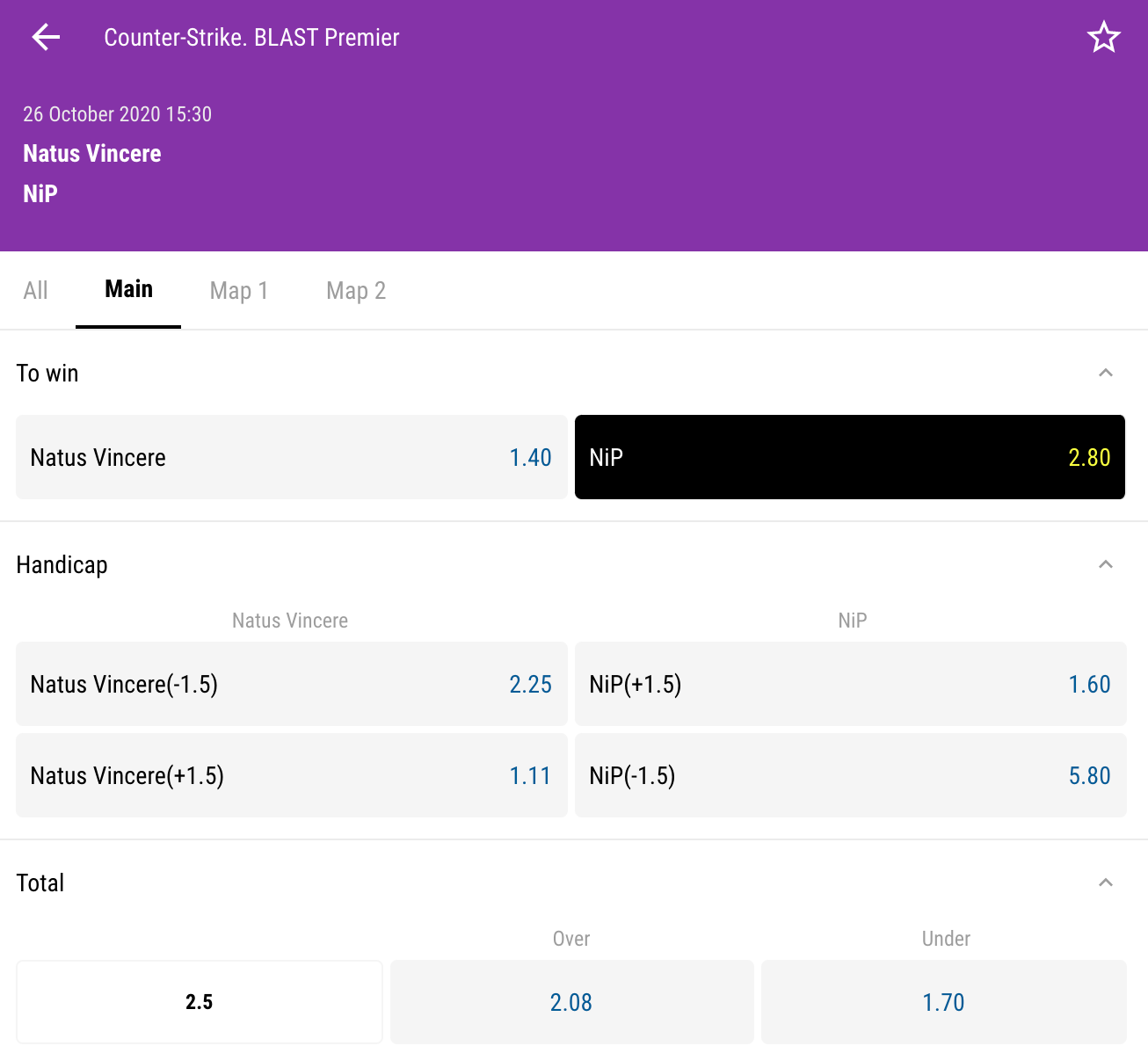This screenshot has height=1053, width=1148.
Task: Open the Map 2 tab
Action: tap(356, 291)
